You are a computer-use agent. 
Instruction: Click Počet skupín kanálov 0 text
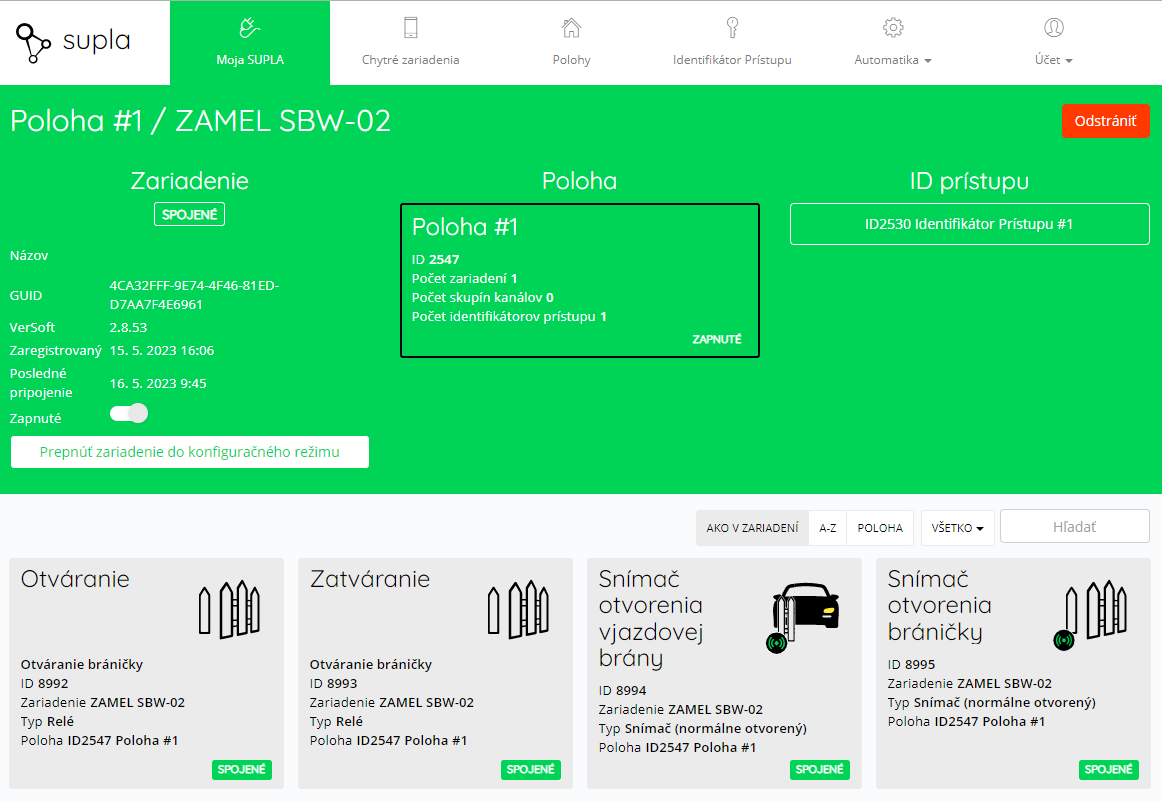[482, 298]
